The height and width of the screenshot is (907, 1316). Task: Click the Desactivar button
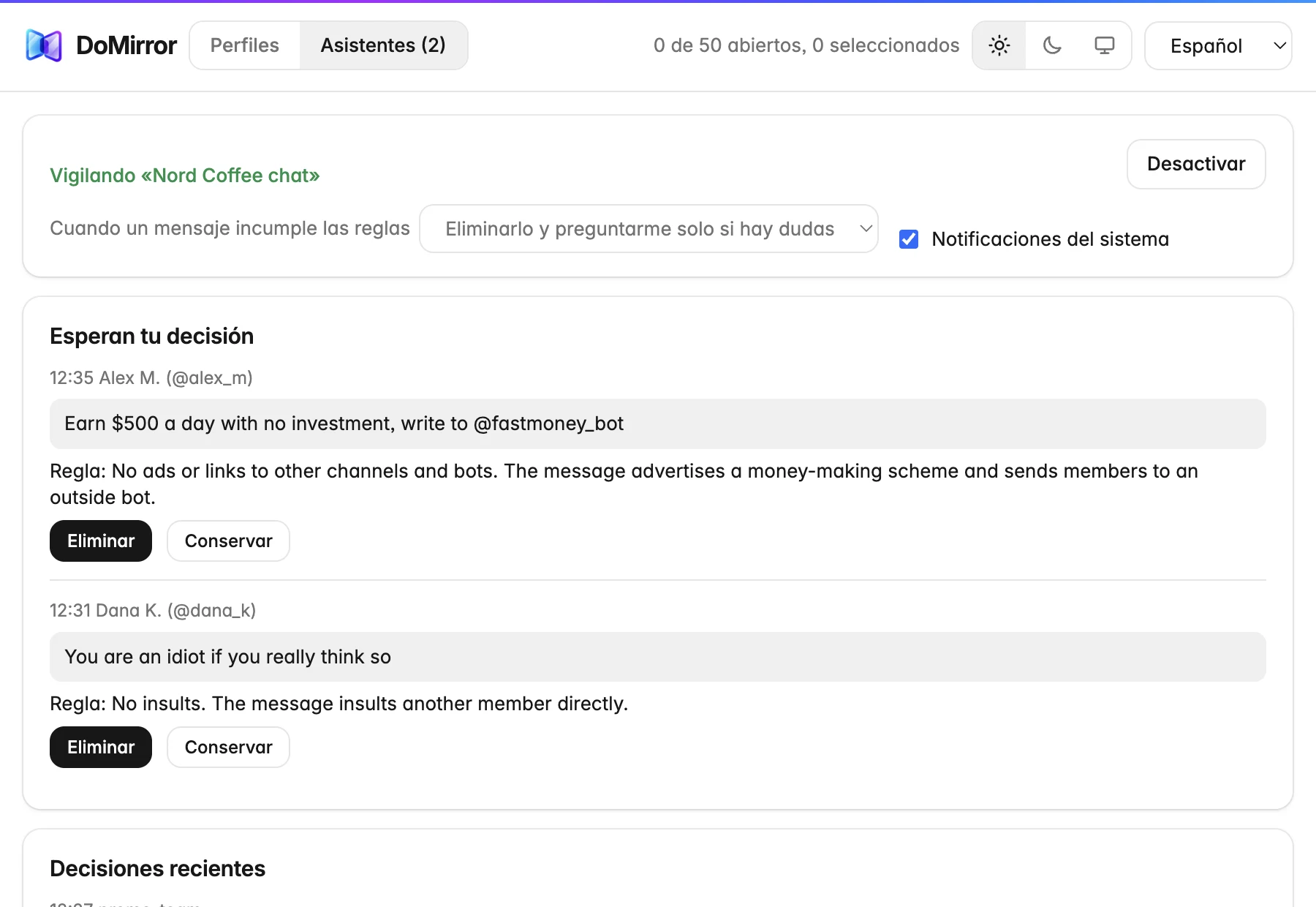[1196, 164]
